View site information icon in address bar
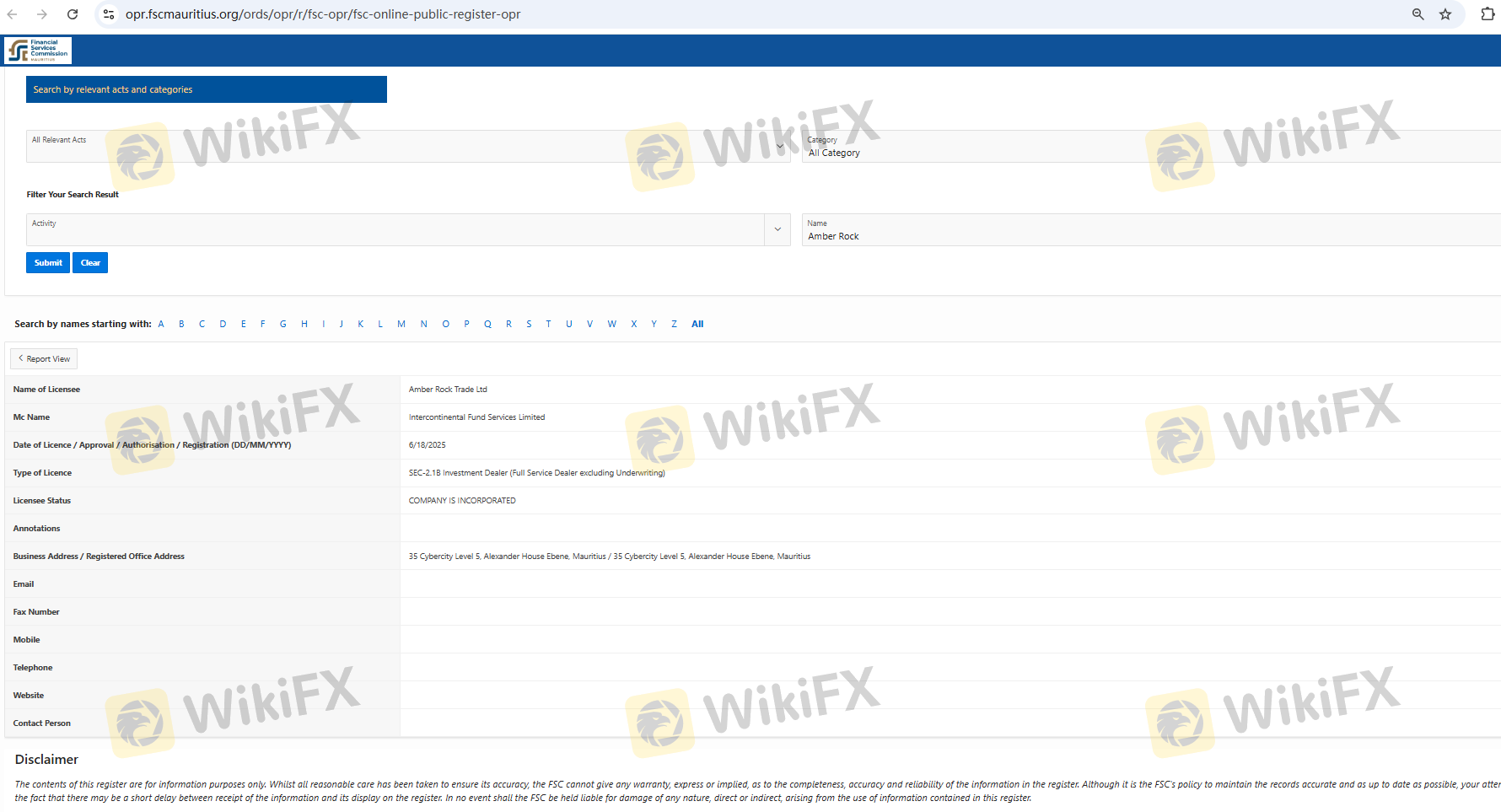Screen dimensions: 1501x812 pyautogui.click(x=109, y=14)
